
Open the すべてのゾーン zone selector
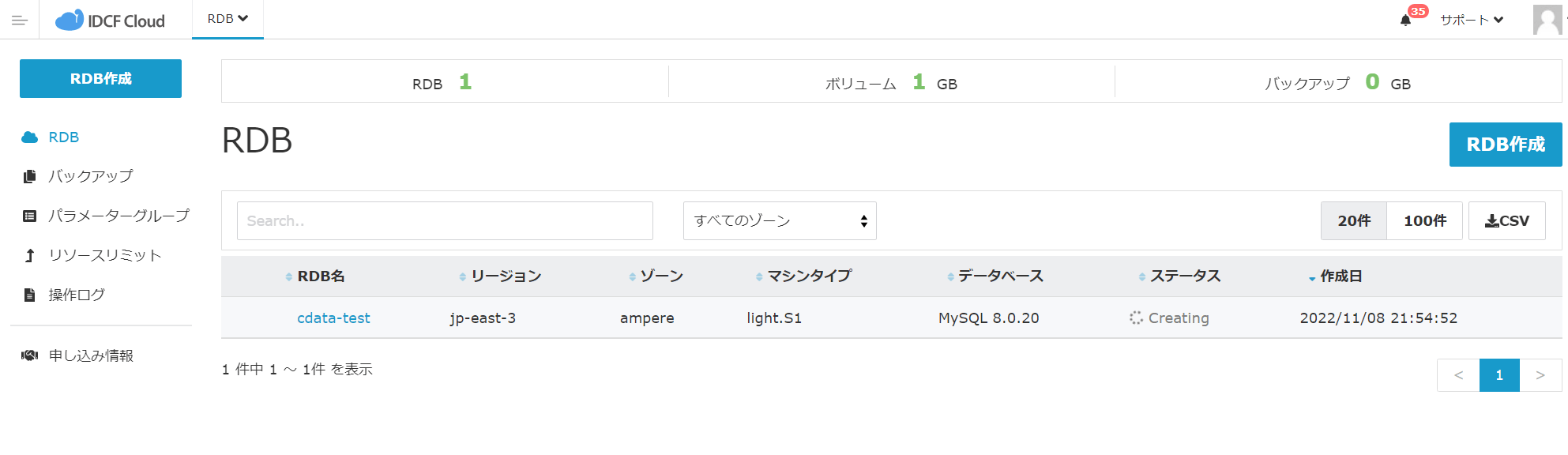pos(780,221)
